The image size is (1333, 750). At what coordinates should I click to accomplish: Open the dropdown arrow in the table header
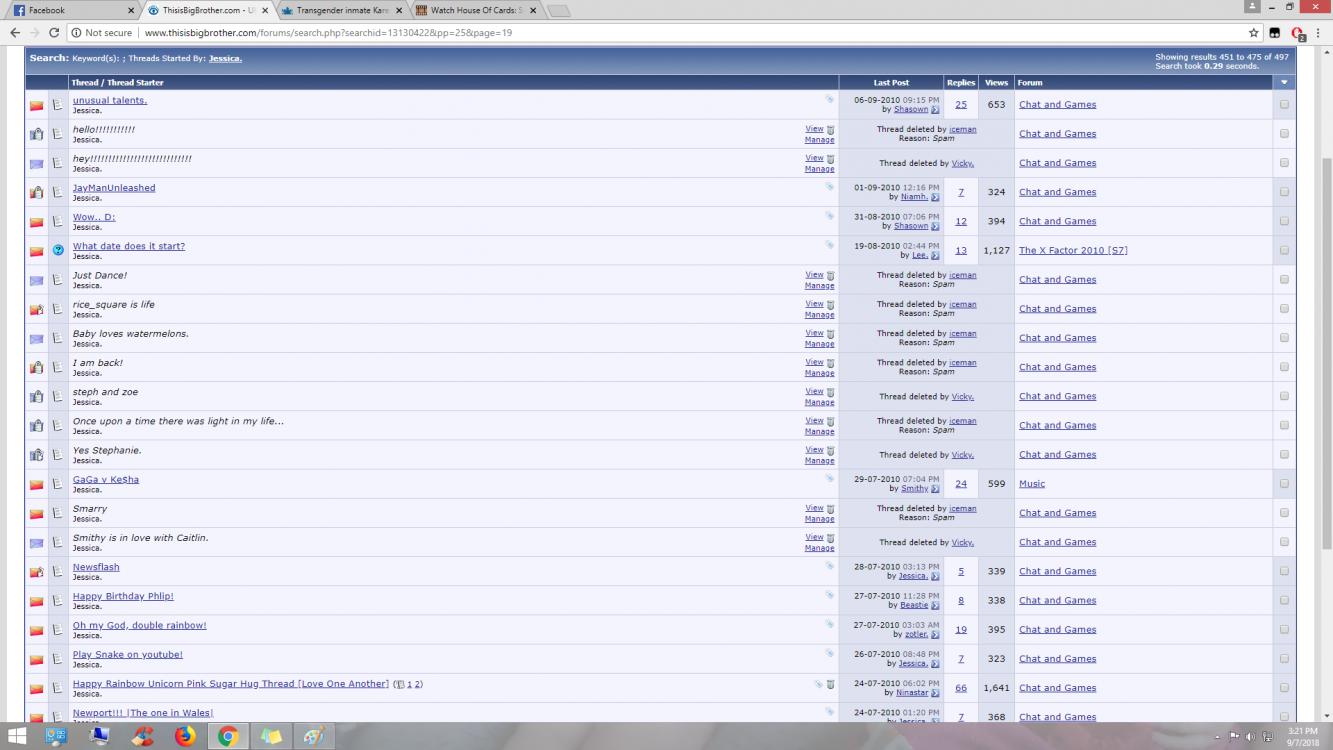point(1284,83)
